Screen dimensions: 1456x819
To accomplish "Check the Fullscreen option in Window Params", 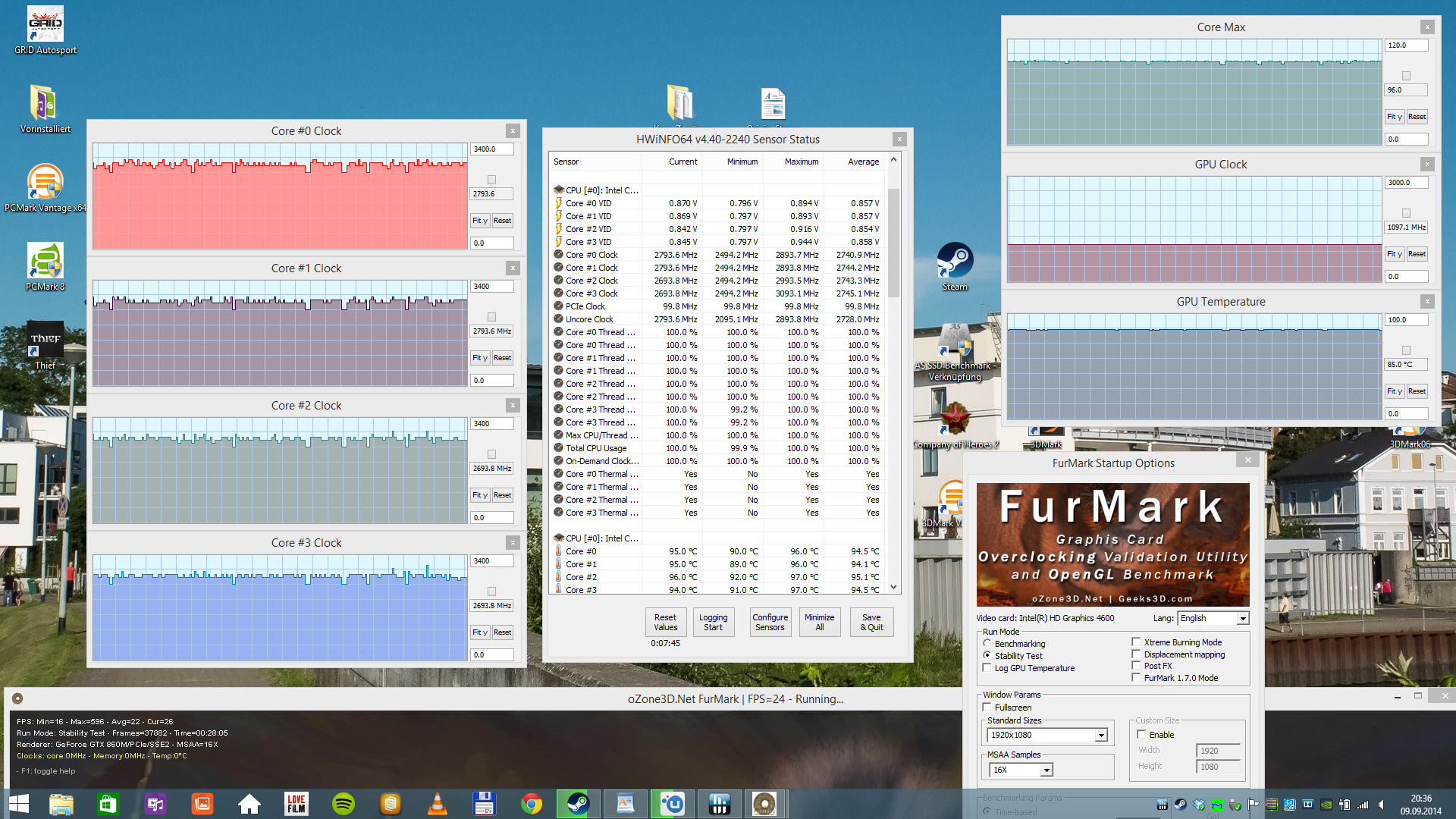I will point(987,707).
